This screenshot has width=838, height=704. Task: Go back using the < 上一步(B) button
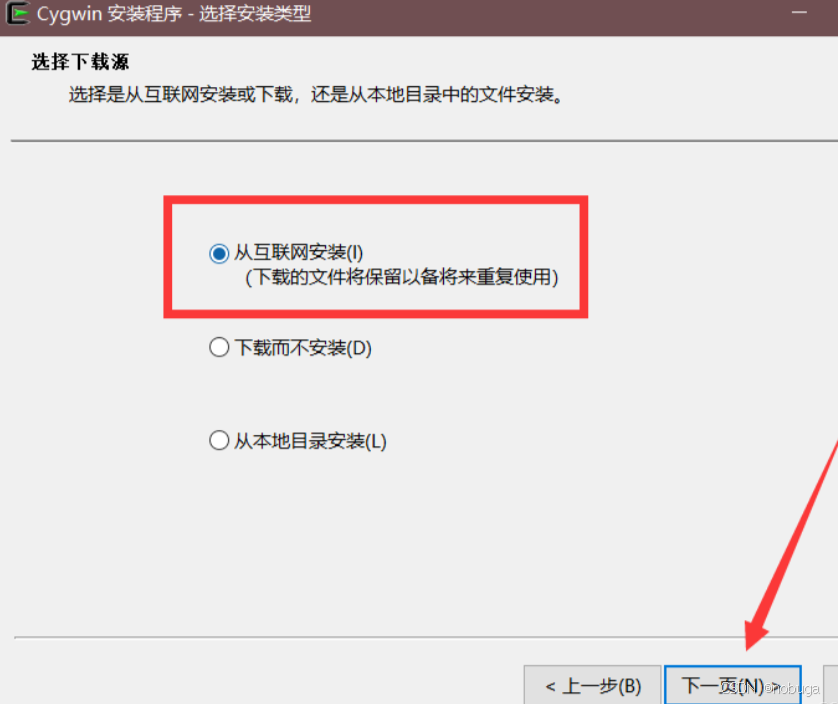click(x=592, y=685)
